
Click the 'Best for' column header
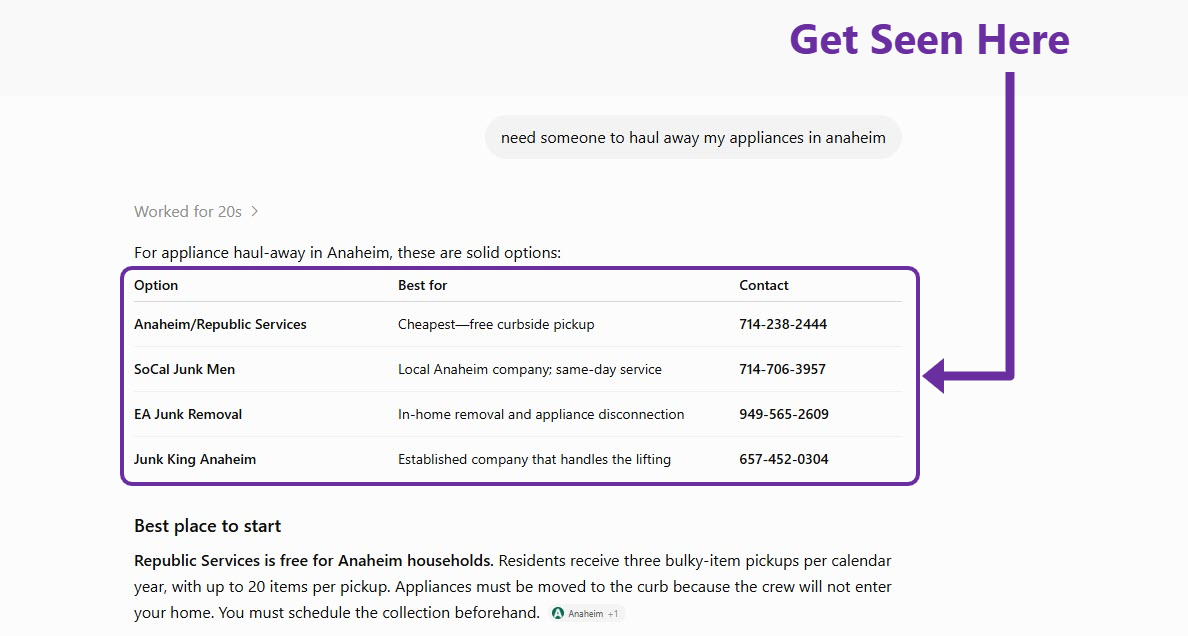tap(422, 285)
